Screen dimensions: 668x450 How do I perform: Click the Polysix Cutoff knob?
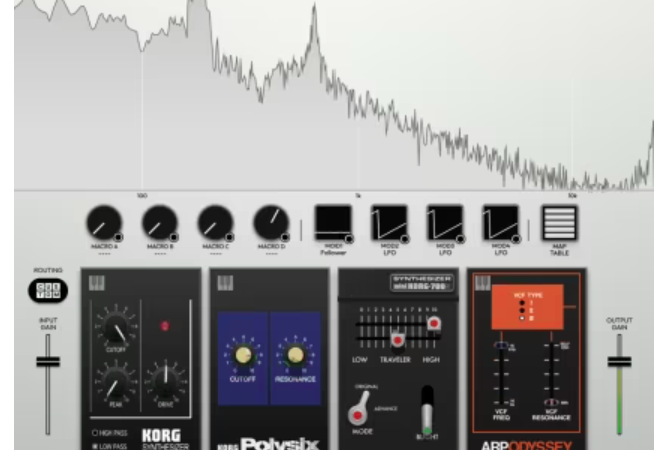point(243,356)
